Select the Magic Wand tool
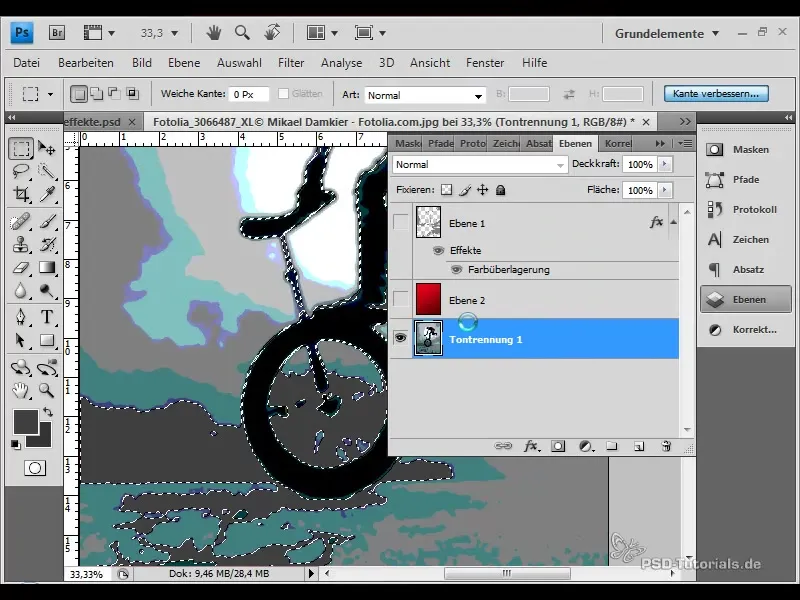800x600 pixels. point(46,171)
